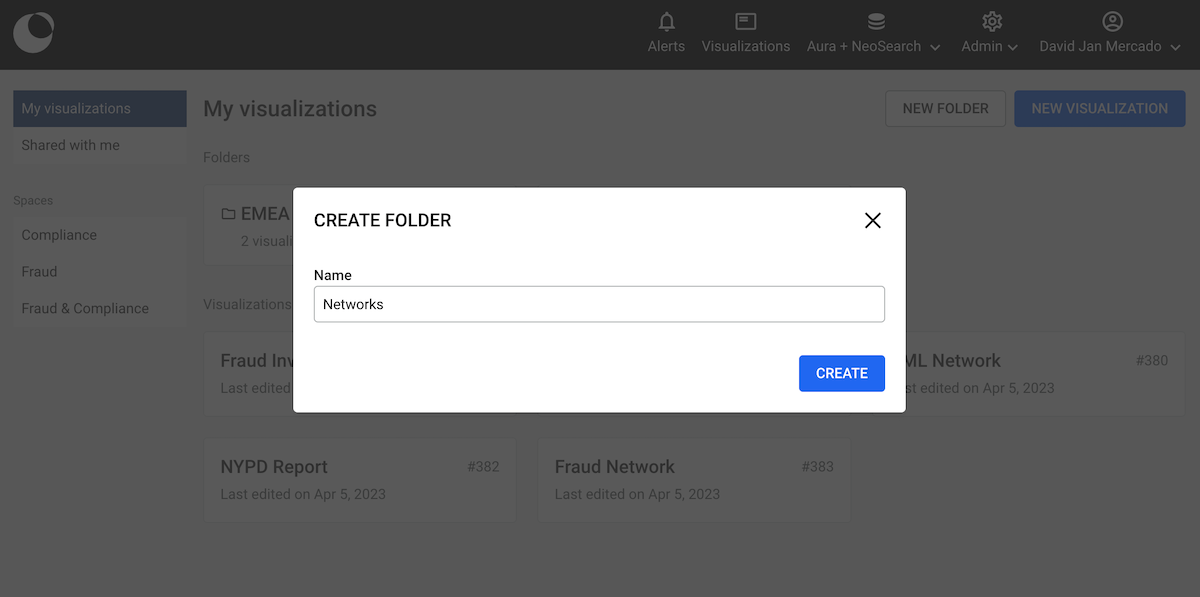The width and height of the screenshot is (1200, 597).
Task: Click the user profile avatar icon
Action: [1112, 22]
